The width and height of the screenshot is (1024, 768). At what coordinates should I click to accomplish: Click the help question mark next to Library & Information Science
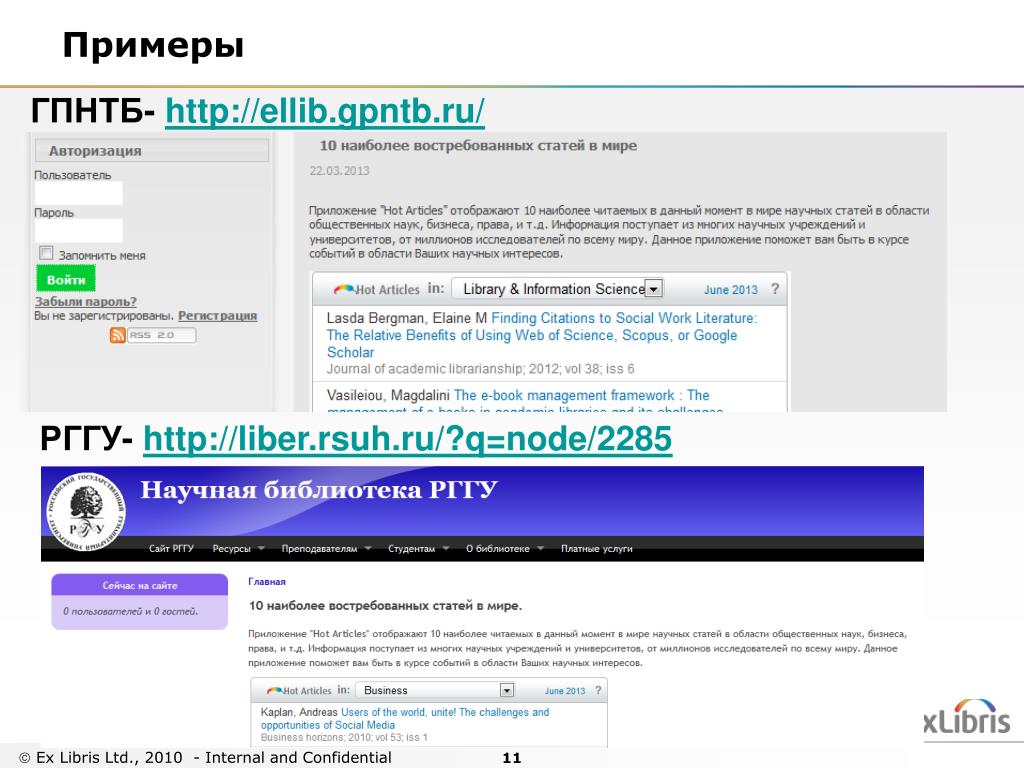tap(775, 289)
